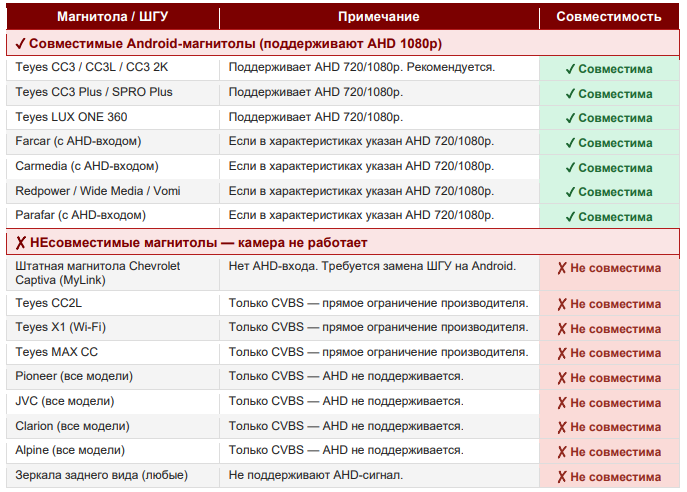The height and width of the screenshot is (492, 687).
Task: Click 'Совместима' in the Farcar row
Action: pyautogui.click(x=609, y=143)
